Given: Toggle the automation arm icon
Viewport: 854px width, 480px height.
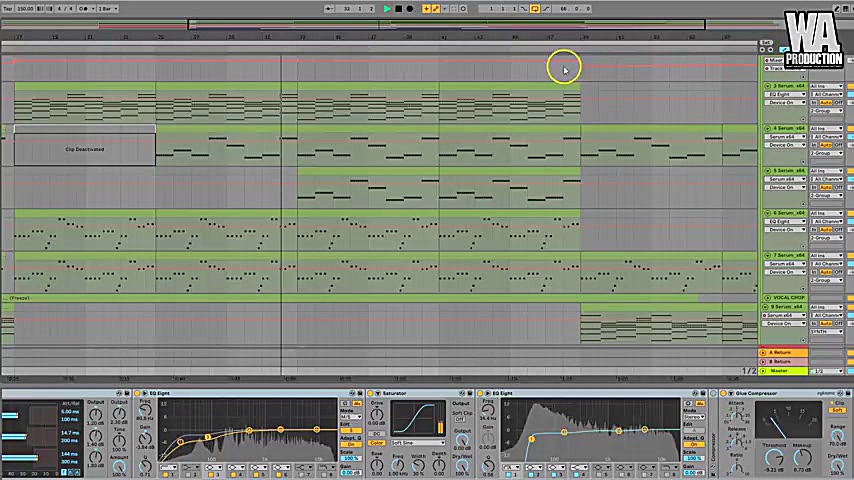Looking at the screenshot, I should (436, 9).
